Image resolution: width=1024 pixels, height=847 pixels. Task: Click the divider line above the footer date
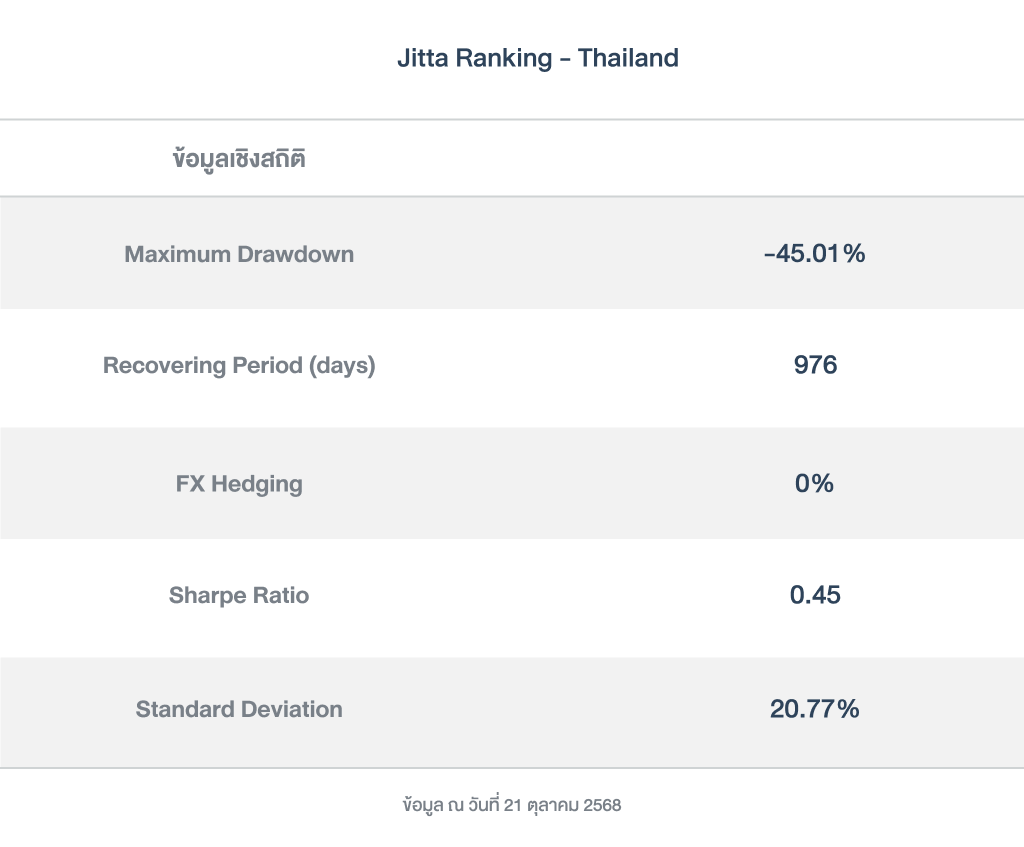(x=512, y=768)
